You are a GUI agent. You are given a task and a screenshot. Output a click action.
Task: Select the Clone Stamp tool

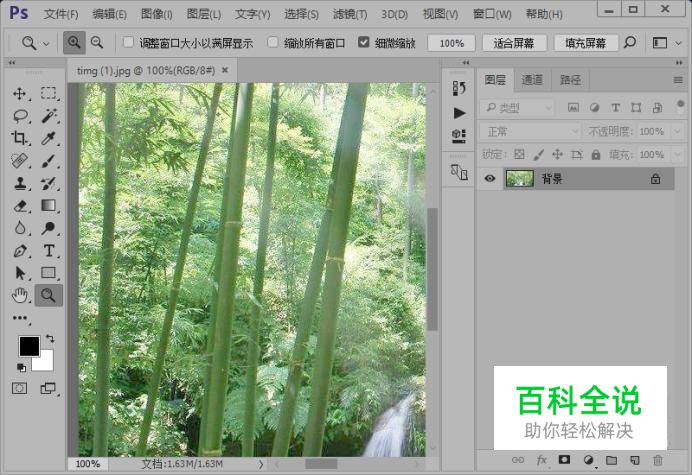coord(20,183)
